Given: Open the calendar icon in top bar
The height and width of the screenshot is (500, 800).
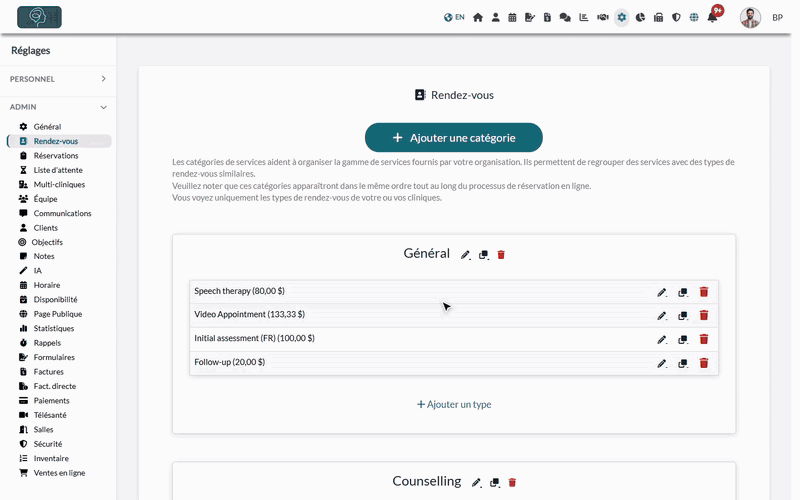Looking at the screenshot, I should [512, 17].
